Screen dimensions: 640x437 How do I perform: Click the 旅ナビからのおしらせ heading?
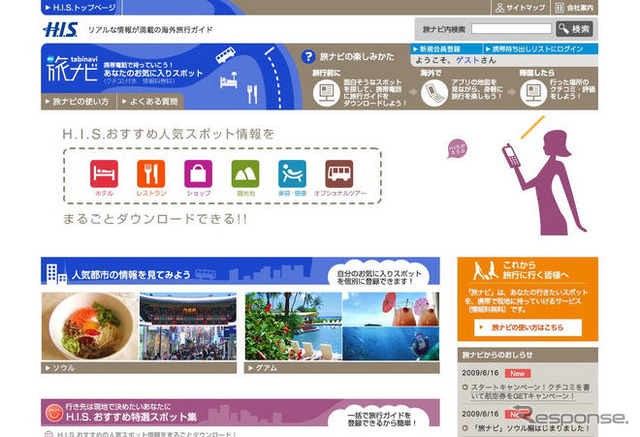tap(497, 355)
